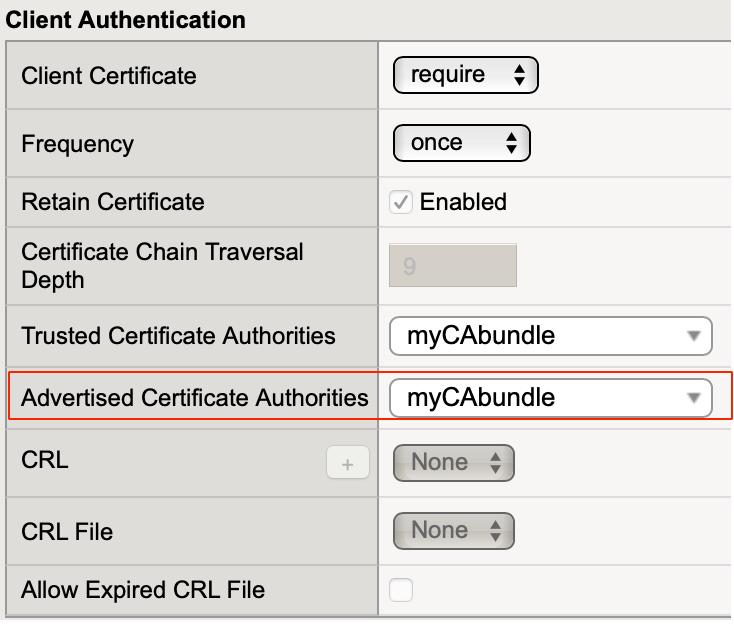The height and width of the screenshot is (624, 734).
Task: Open the CRL None dropdown
Action: (x=453, y=462)
